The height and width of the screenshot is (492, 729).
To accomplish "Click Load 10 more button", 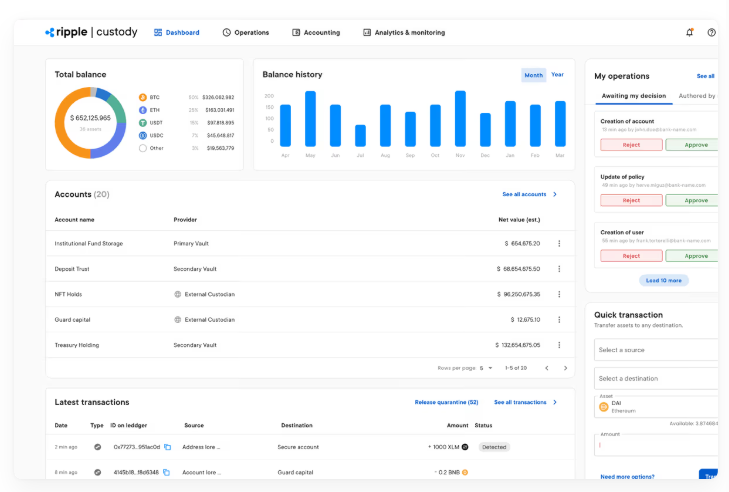I will tap(663, 280).
